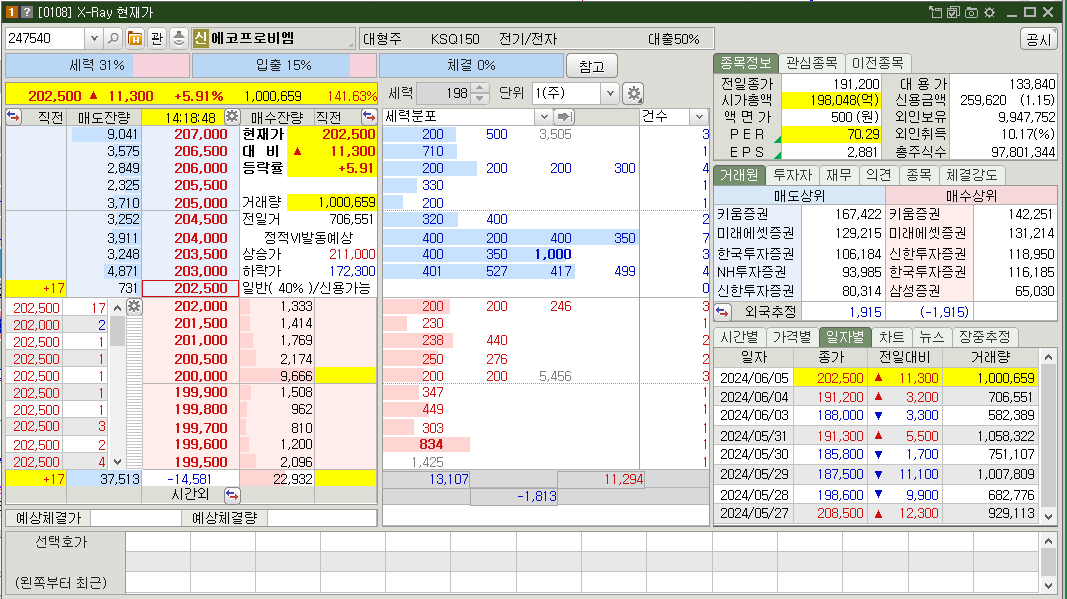This screenshot has width=1067, height=599.
Task: Click the 미래에셋증권 seller entry
Action: pyautogui.click(x=755, y=233)
